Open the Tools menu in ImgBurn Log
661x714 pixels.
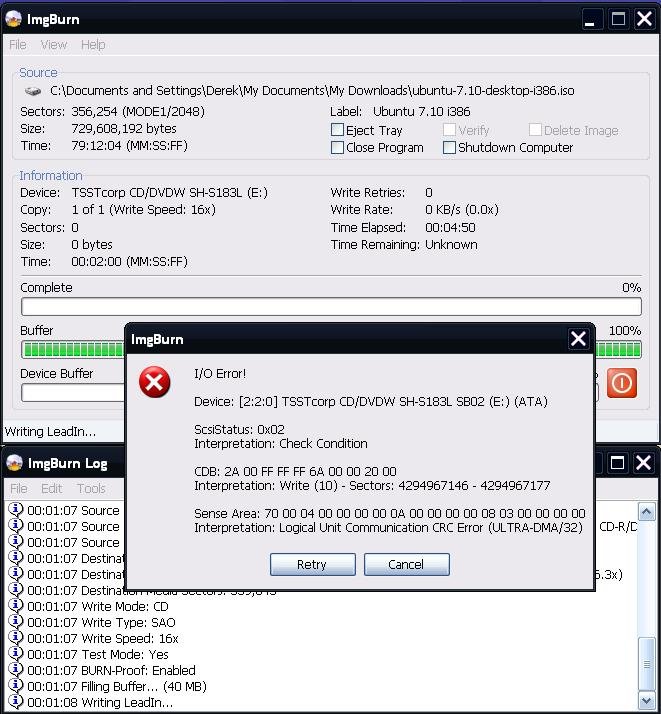91,489
